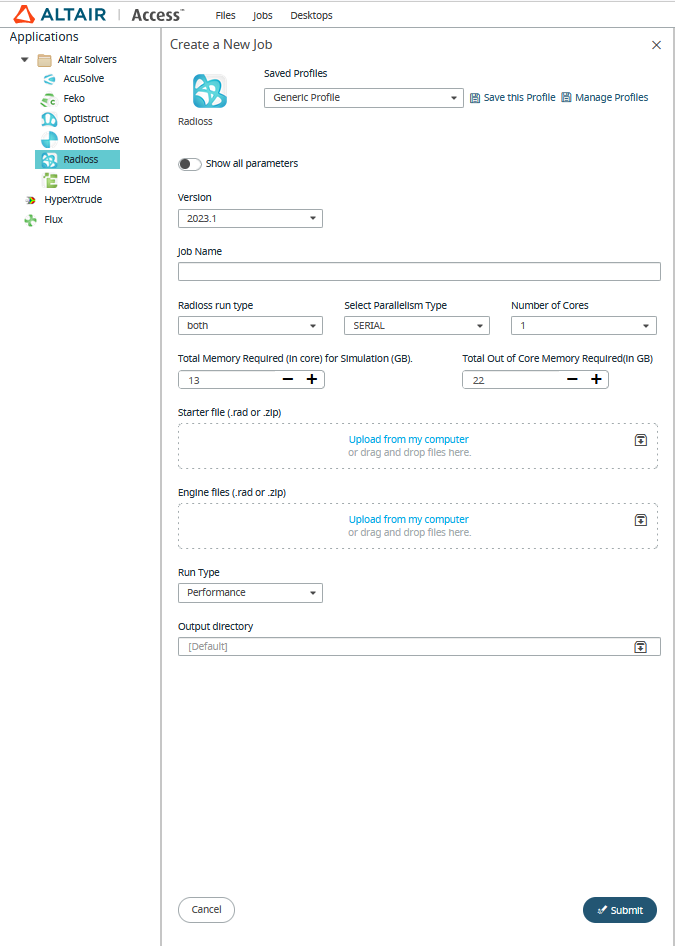Collapse the Altair Solvers tree
Screen dimensions: 675x946
tap(23, 58)
